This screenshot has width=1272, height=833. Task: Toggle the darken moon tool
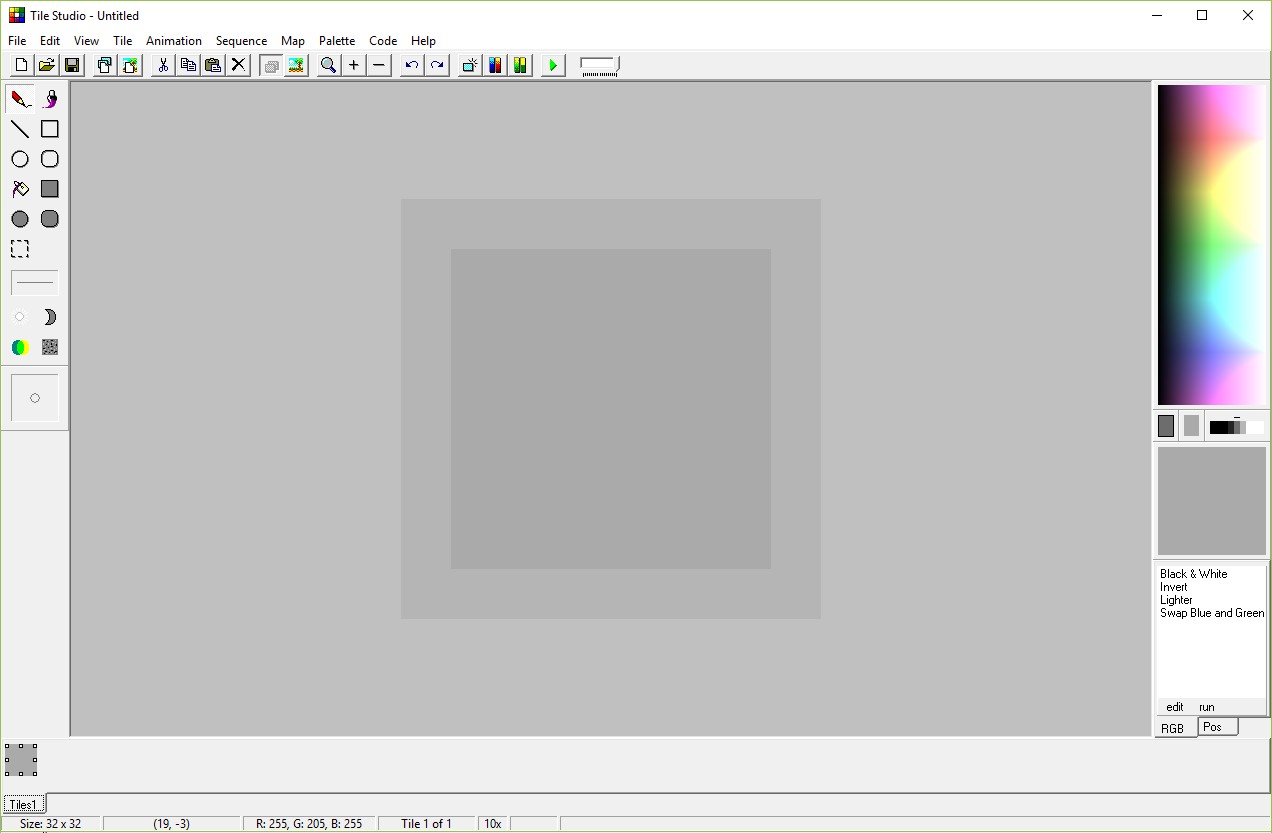49,317
